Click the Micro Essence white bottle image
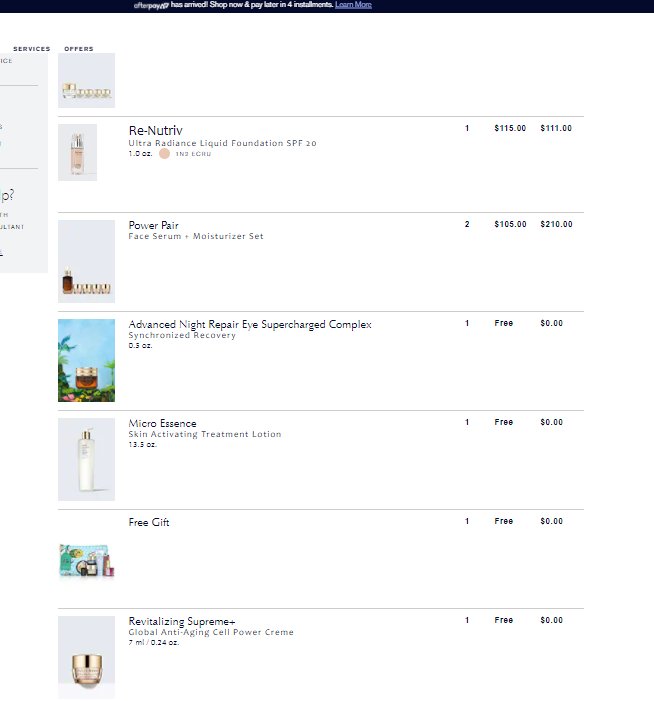The height and width of the screenshot is (701, 654). (86, 459)
